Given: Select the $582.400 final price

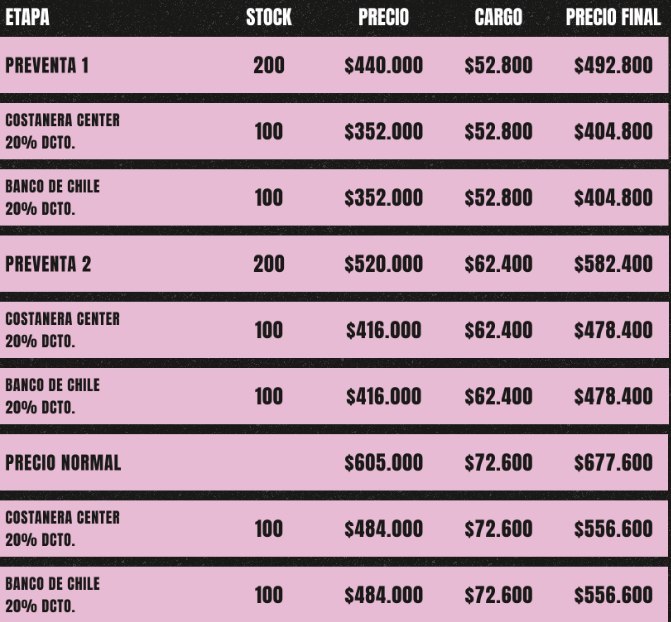Looking at the screenshot, I should tap(613, 264).
